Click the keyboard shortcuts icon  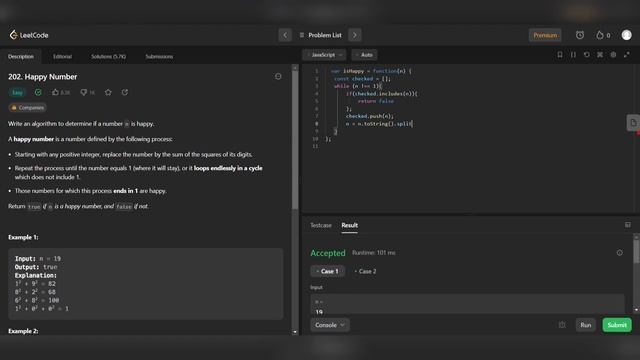point(600,55)
